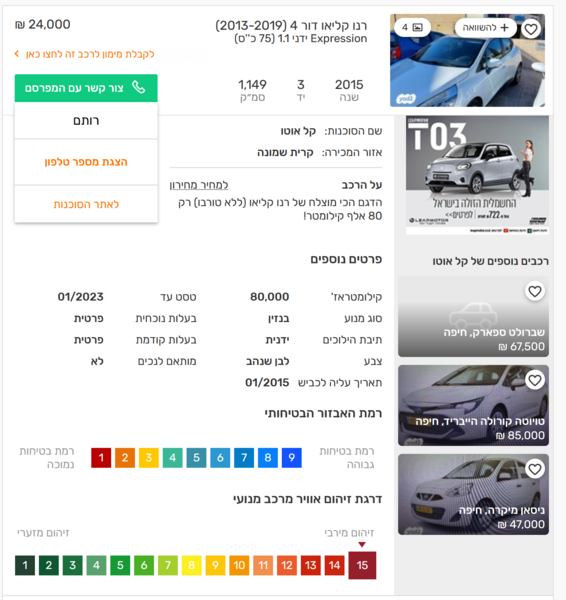Open the Toyota Corolla Hybrid listing
Viewport: 566px width, 600px height.
point(473,406)
